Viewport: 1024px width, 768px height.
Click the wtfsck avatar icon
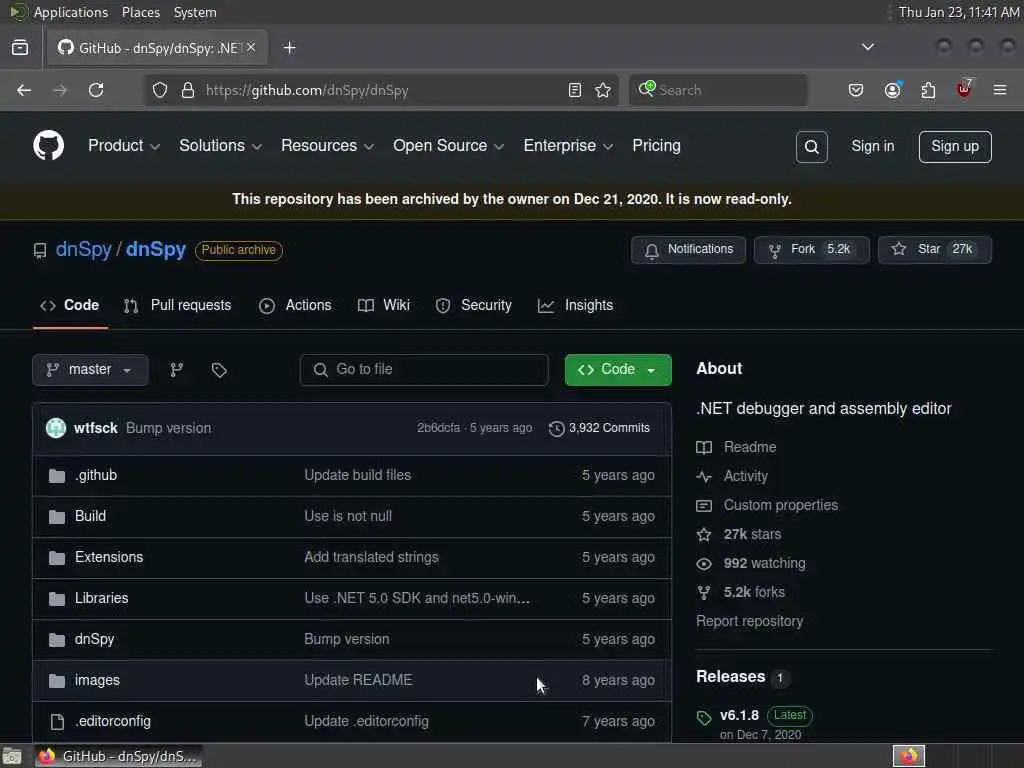[56, 428]
